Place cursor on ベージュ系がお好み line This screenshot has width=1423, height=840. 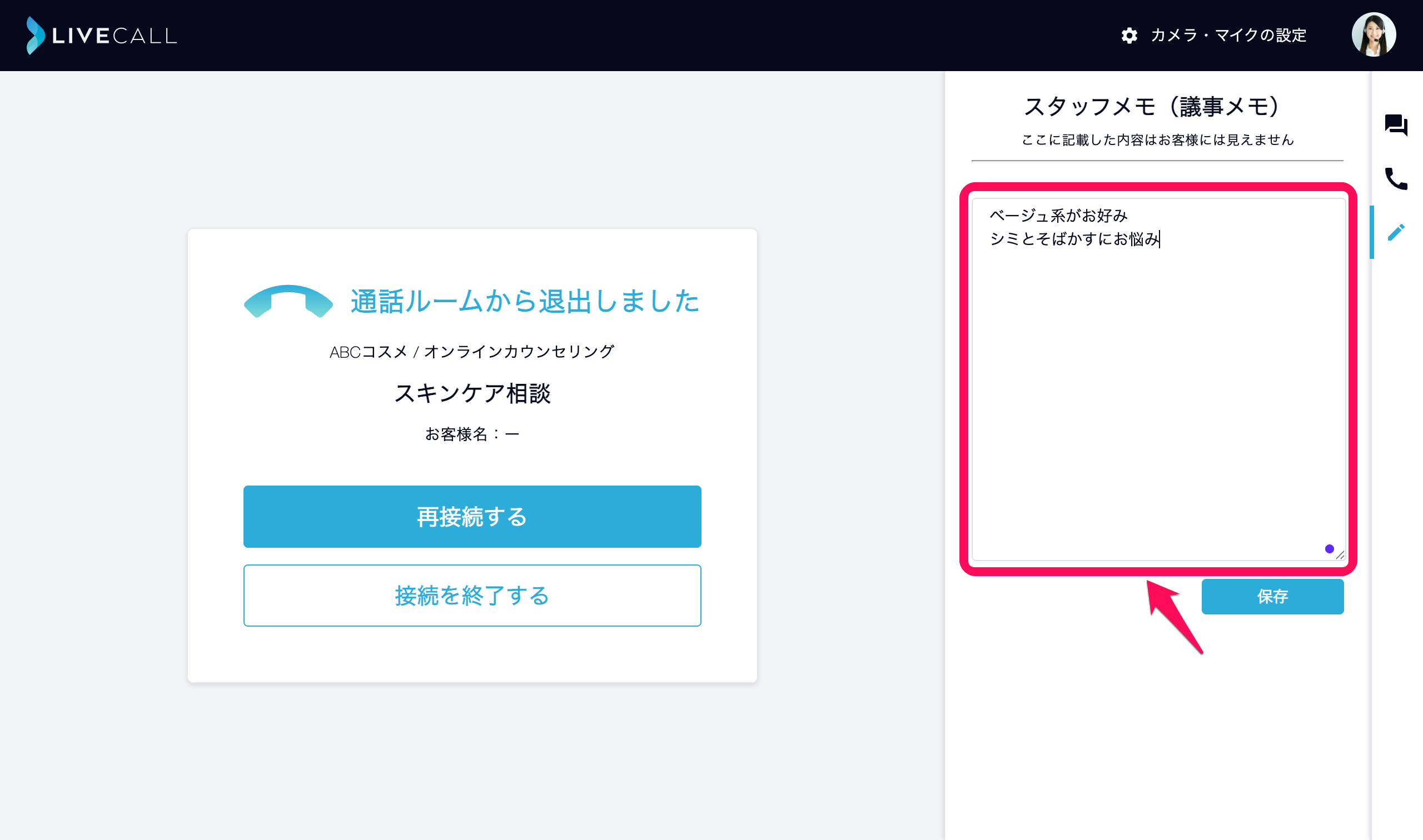(1058, 215)
